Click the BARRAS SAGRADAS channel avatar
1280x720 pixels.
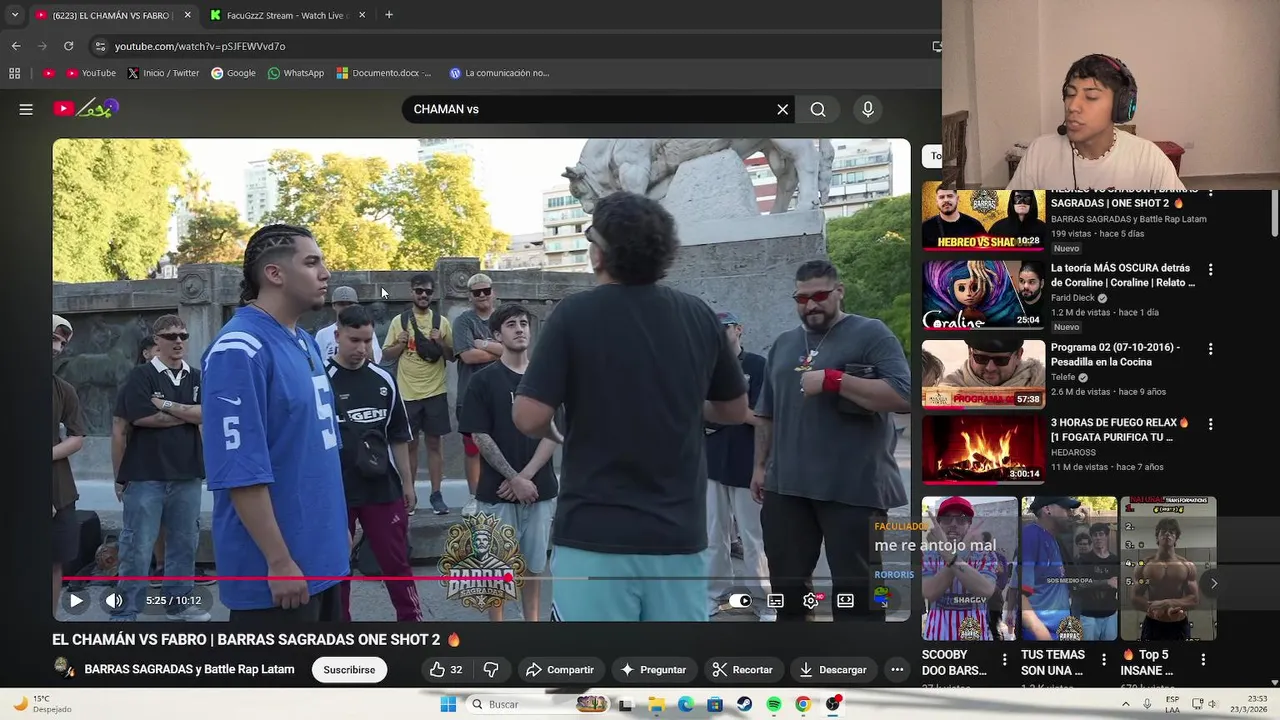pos(64,668)
